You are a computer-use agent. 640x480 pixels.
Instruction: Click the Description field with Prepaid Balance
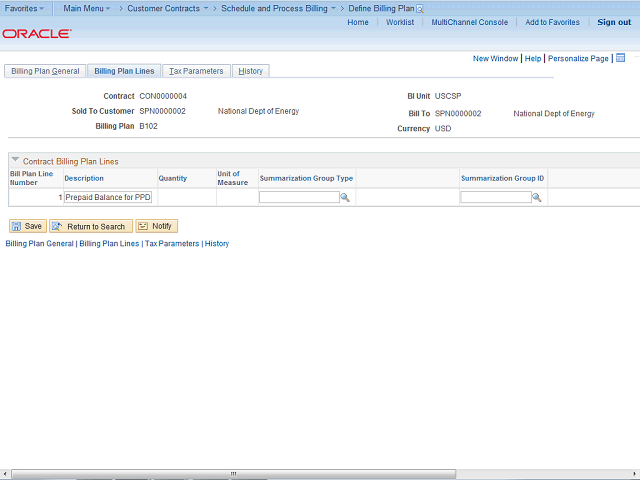[108, 197]
